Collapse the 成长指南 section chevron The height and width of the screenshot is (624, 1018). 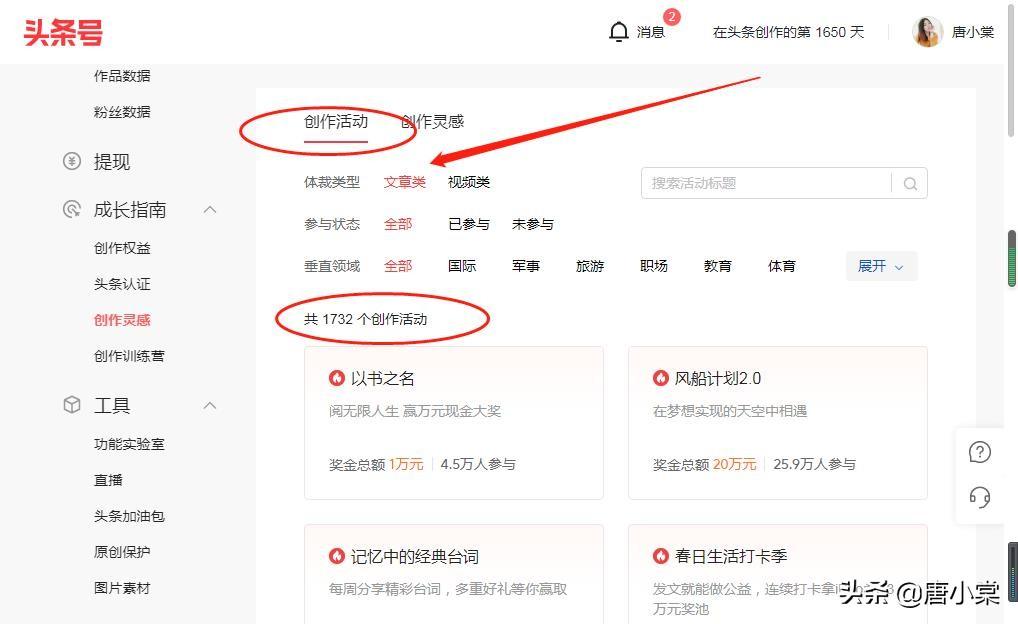point(210,210)
